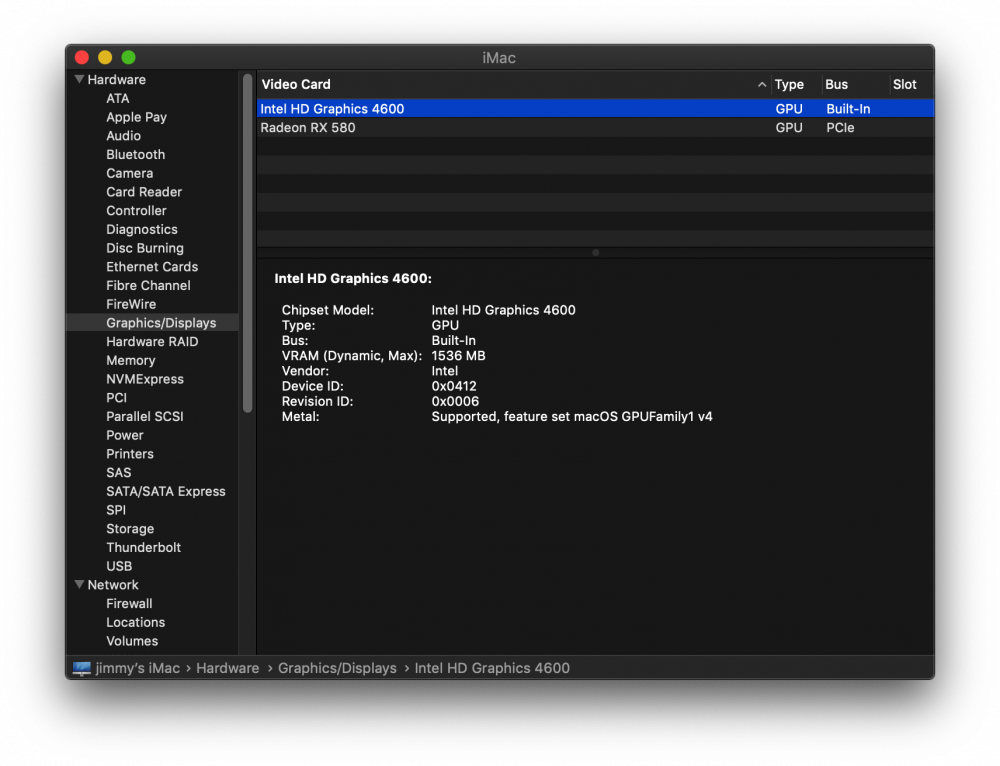Viewport: 1000px width, 766px height.
Task: Sort by the Video Card column header
Action: [296, 84]
